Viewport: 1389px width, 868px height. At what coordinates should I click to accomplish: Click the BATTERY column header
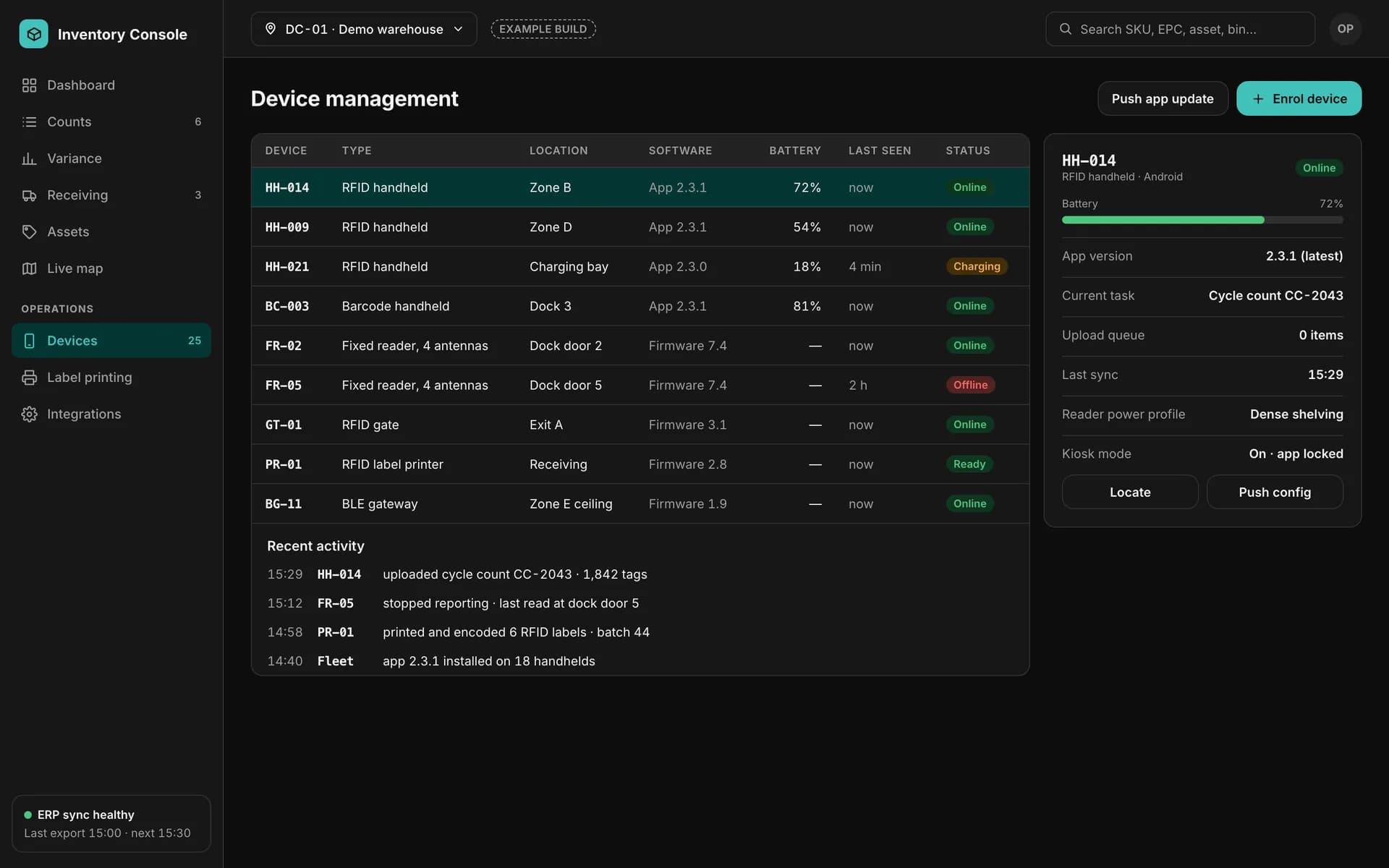tap(794, 150)
